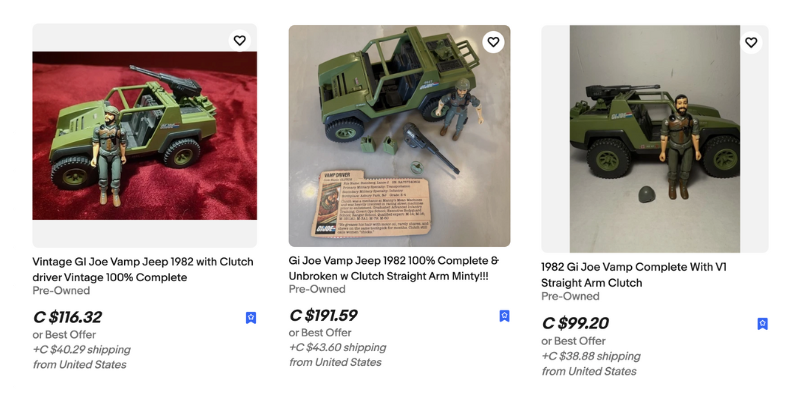Viewport: 800px width, 400px height.
Task: Click the blue badge beside price C $99.20
Action: (x=762, y=323)
